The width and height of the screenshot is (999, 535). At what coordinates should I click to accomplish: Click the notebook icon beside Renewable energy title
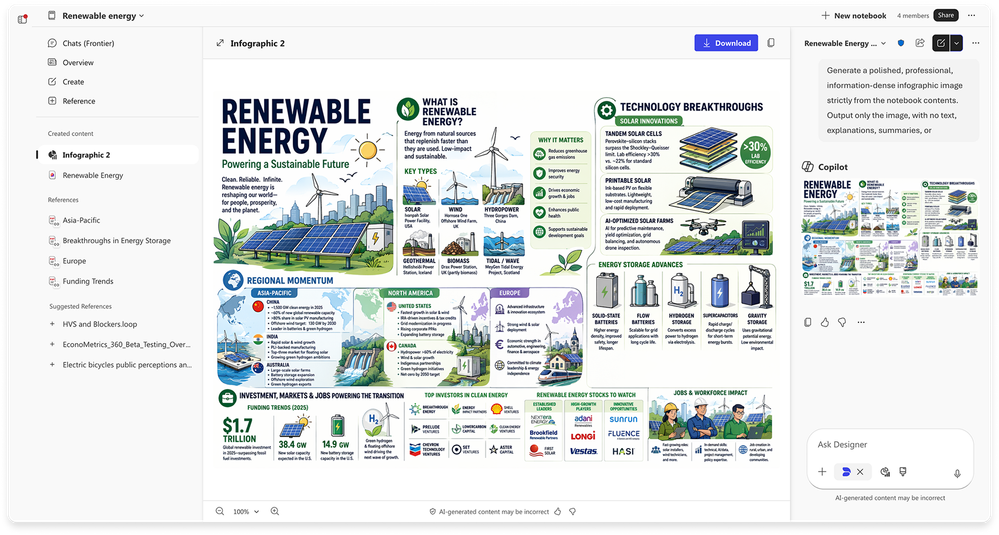tap(52, 15)
